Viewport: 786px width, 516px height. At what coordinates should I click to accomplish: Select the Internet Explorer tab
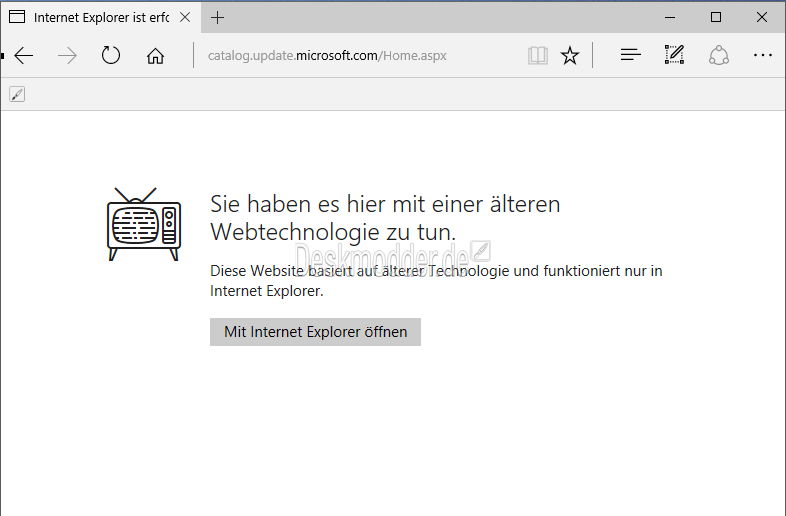pos(101,18)
